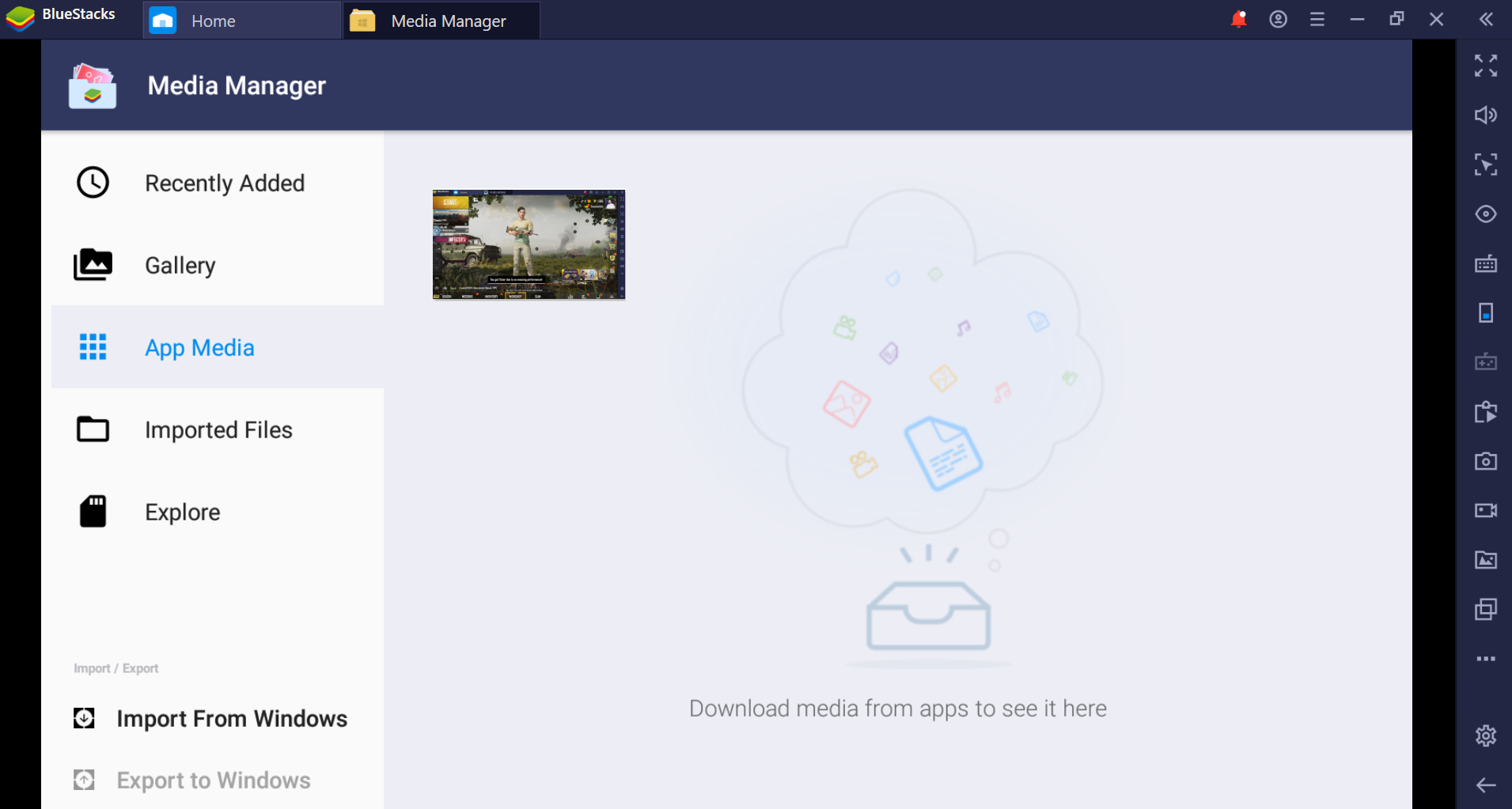Open the more options three dots

(x=1486, y=659)
